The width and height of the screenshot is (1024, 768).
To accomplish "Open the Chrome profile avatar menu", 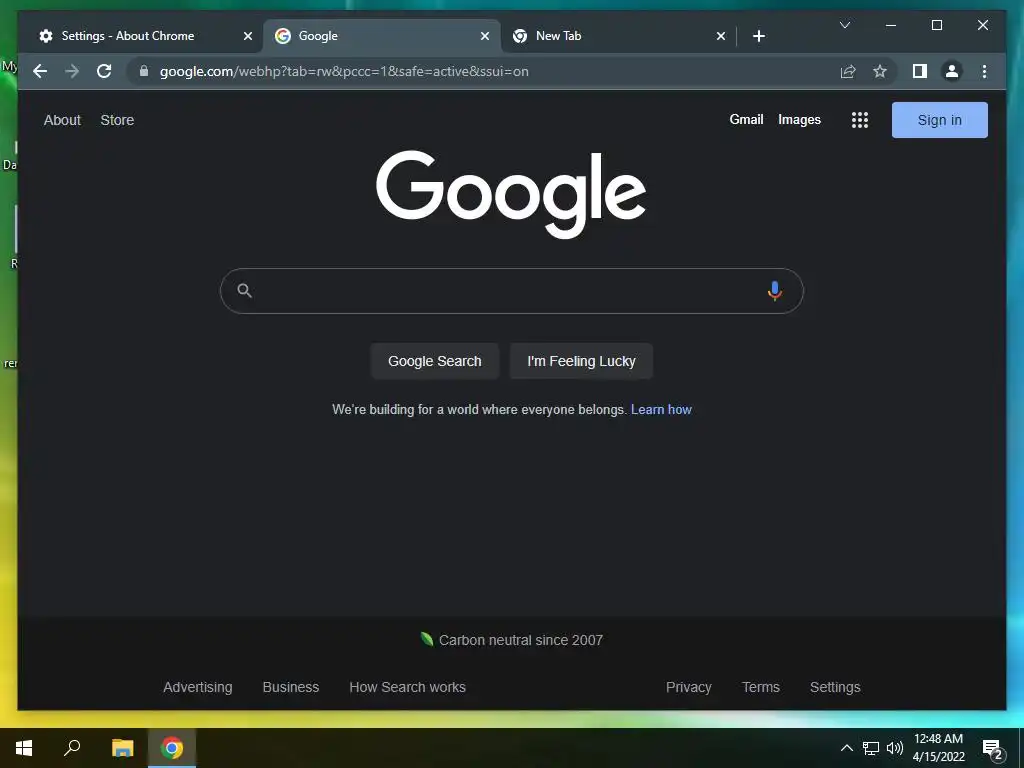I will pyautogui.click(x=952, y=71).
